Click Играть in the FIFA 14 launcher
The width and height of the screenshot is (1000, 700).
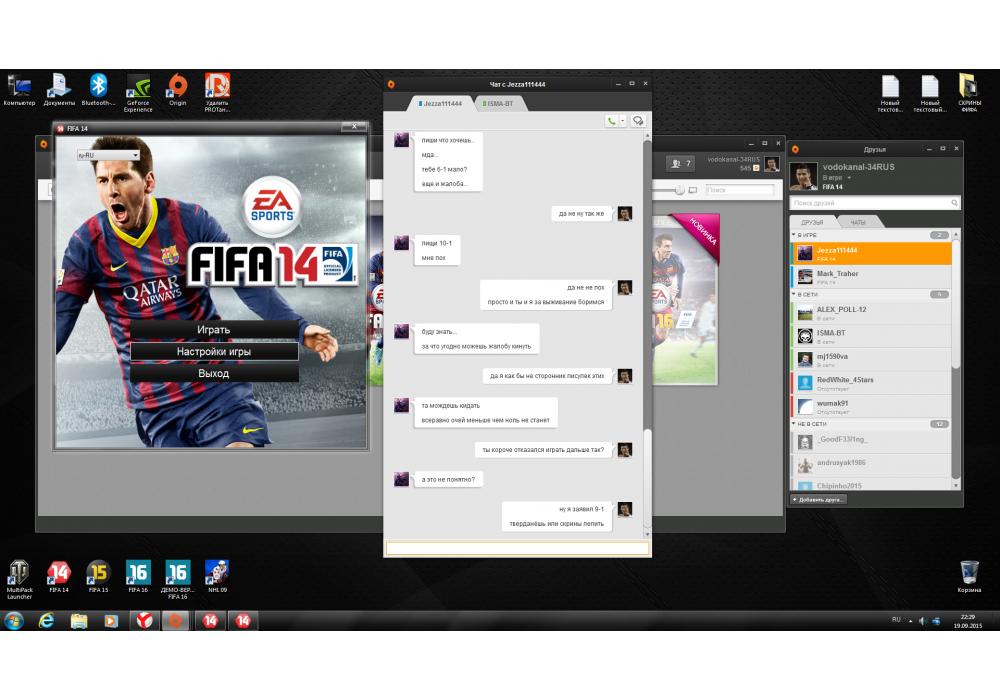214,330
